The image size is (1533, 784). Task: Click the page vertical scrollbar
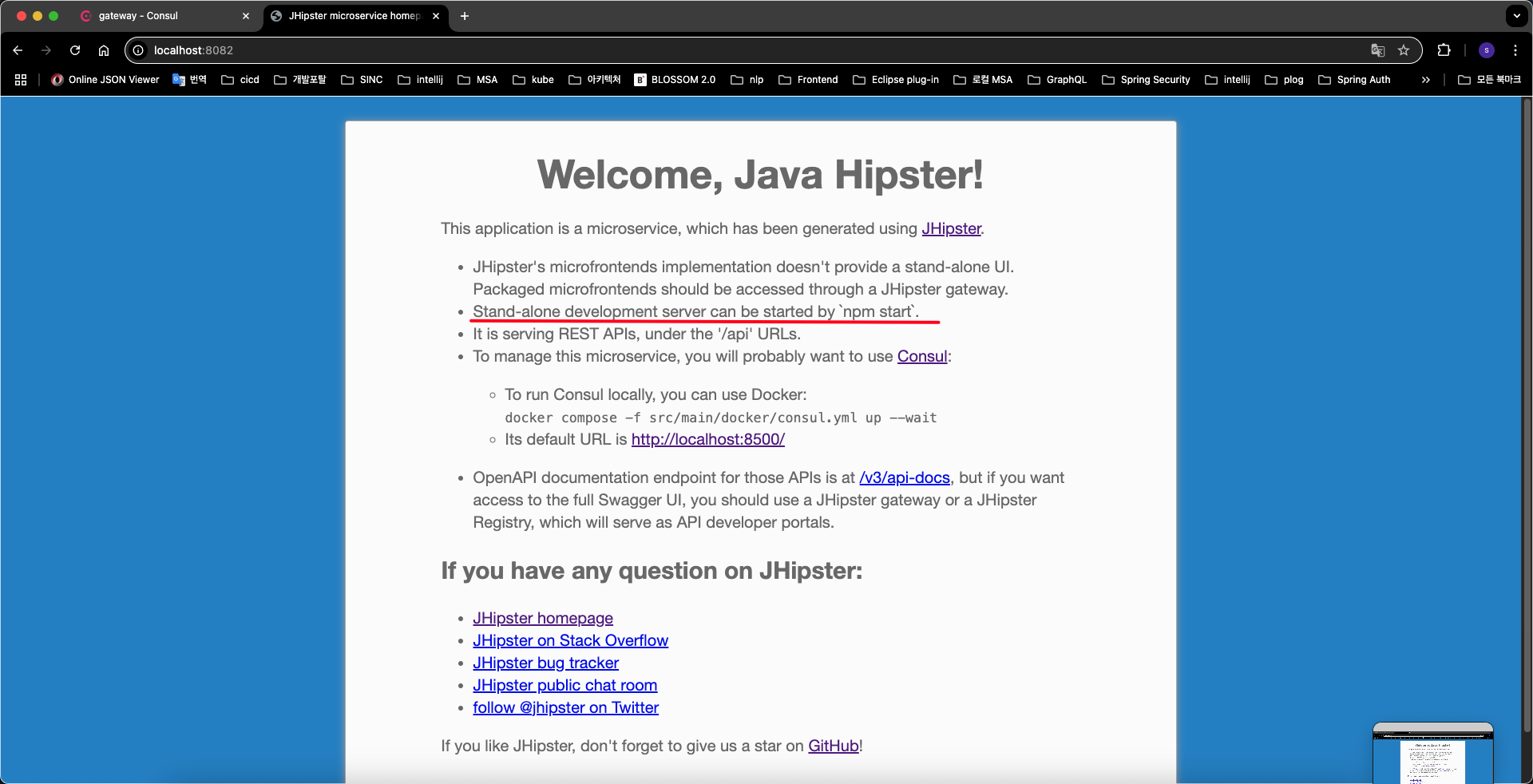pos(1527,415)
